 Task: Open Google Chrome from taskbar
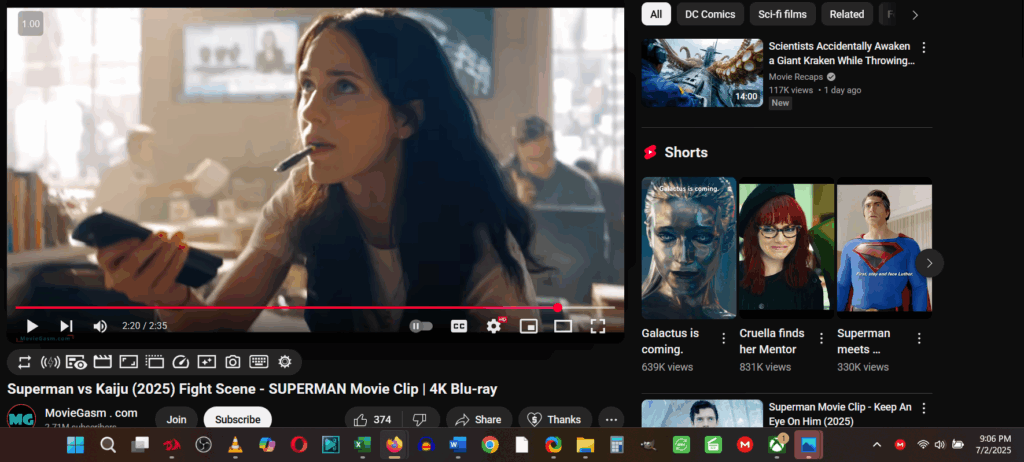(x=490, y=446)
